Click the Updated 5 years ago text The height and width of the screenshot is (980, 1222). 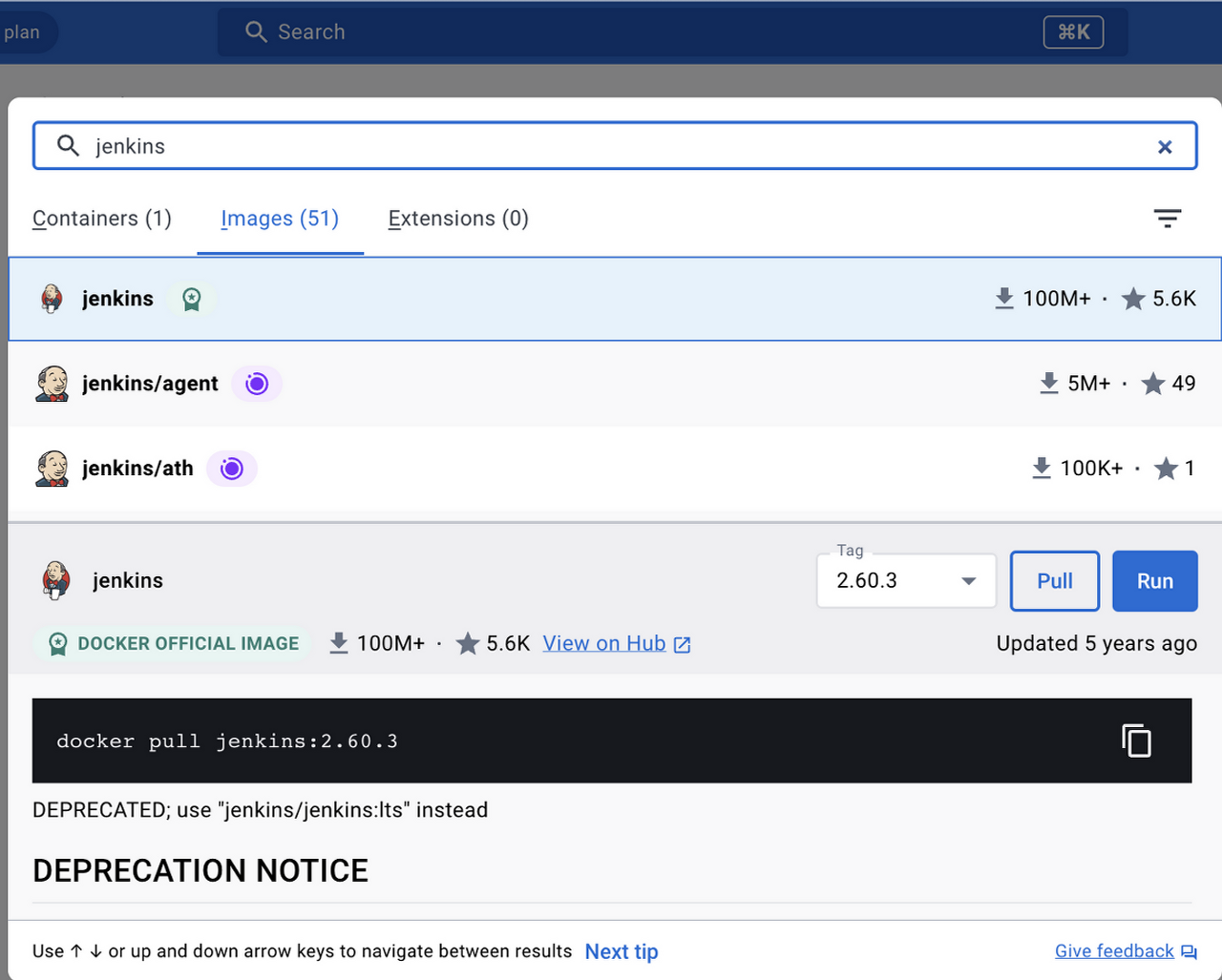[1097, 643]
